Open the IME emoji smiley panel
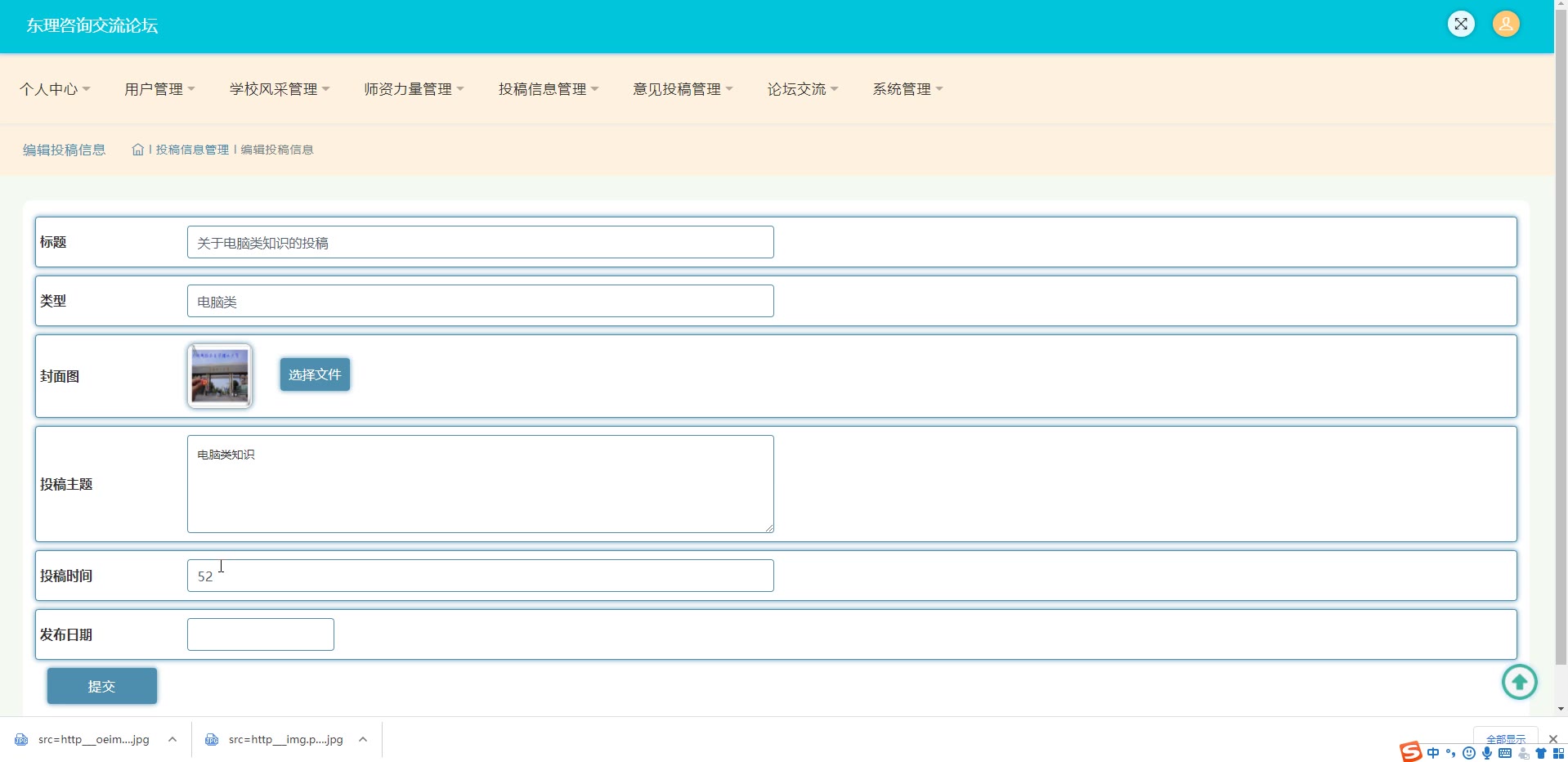 [x=1469, y=753]
